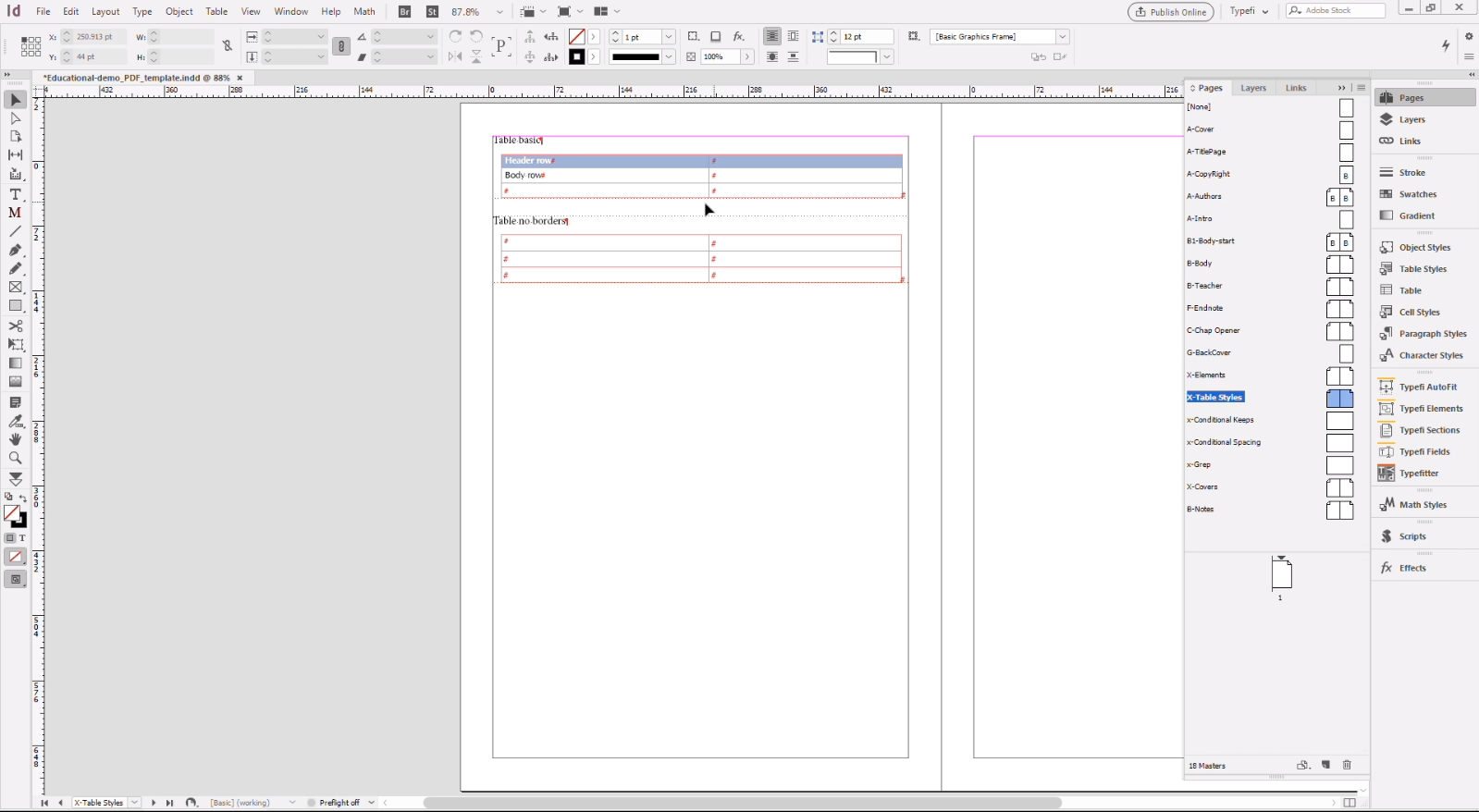The image size is (1479, 812).
Task: Toggle constrain proportions for width and height
Action: [227, 46]
